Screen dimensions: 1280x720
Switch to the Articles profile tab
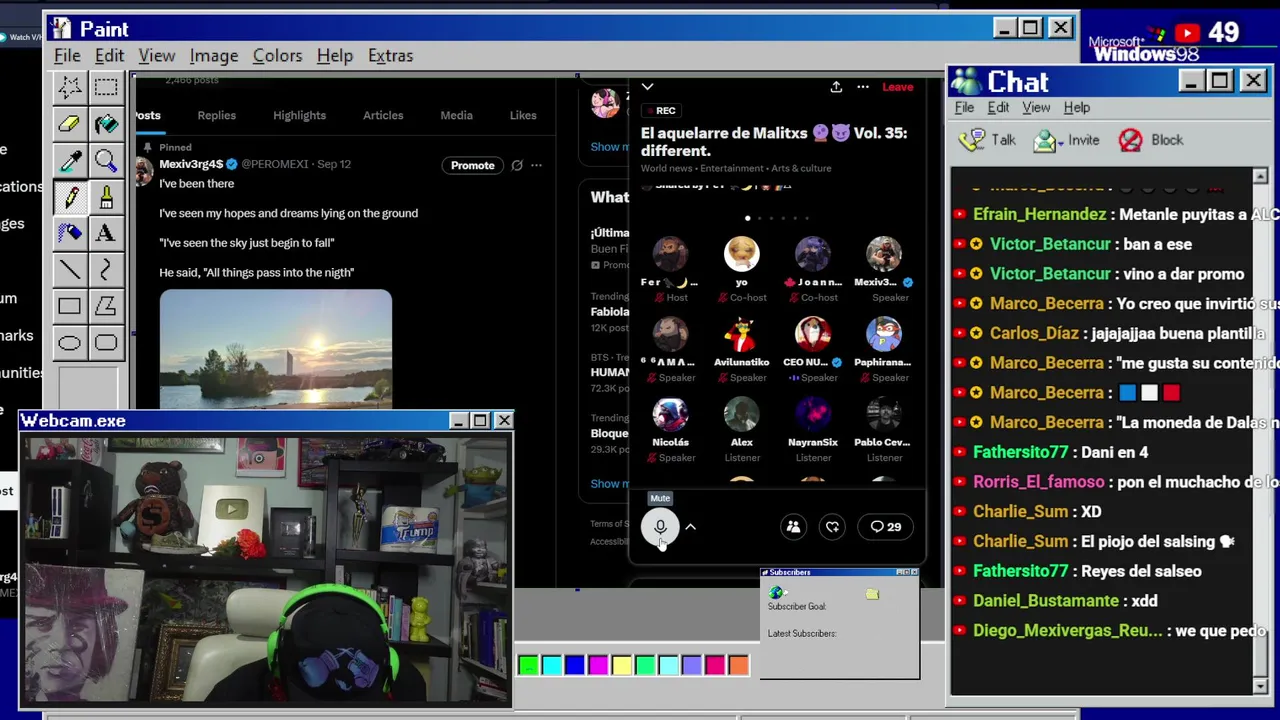383,115
